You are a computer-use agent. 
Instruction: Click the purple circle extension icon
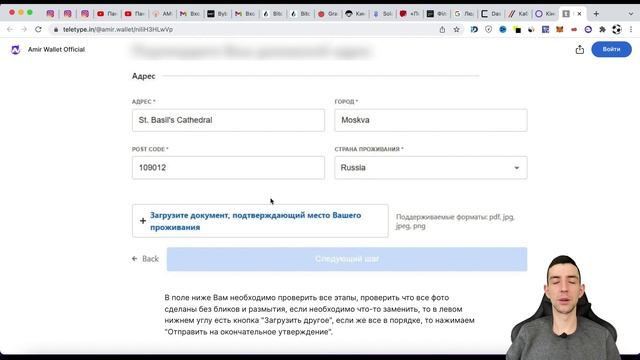click(588, 29)
